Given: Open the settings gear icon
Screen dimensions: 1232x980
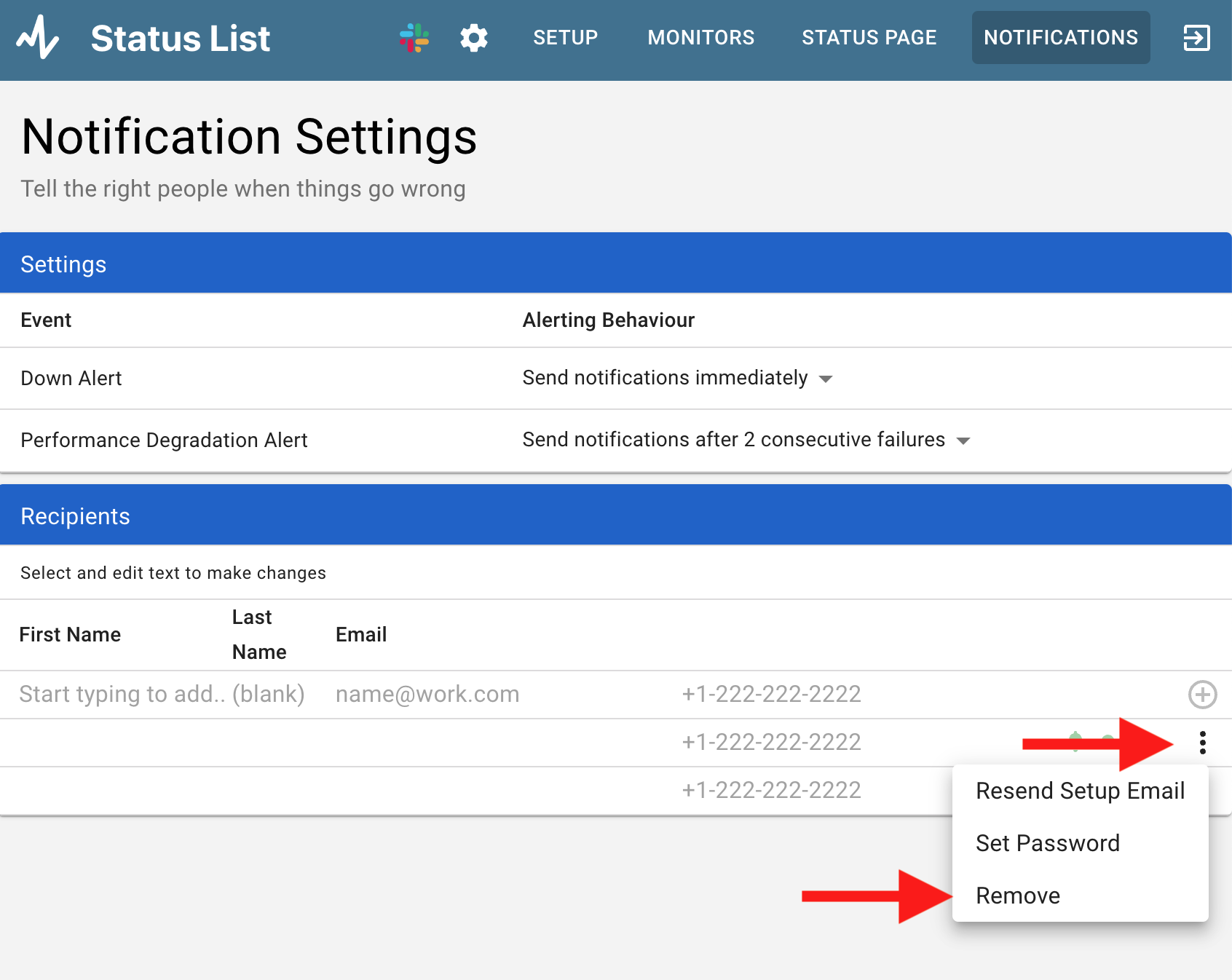Looking at the screenshot, I should [x=473, y=37].
